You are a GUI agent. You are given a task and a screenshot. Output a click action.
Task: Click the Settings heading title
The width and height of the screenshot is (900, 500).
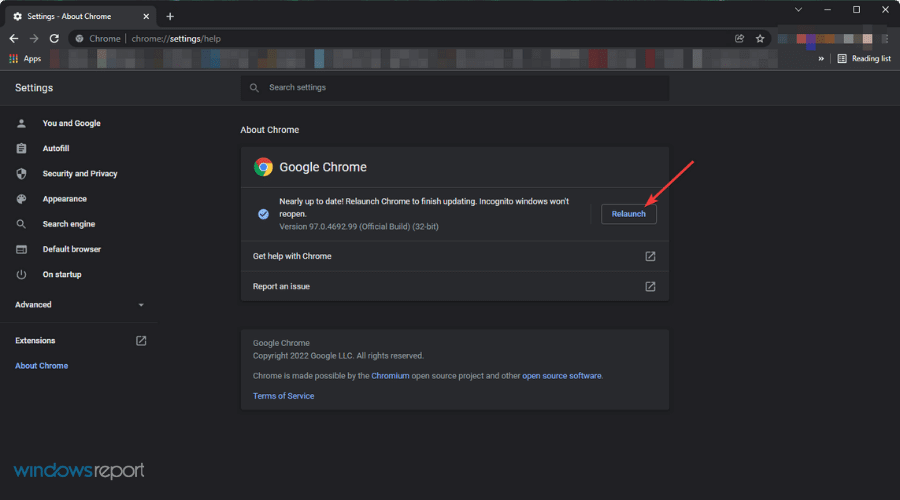tap(34, 88)
